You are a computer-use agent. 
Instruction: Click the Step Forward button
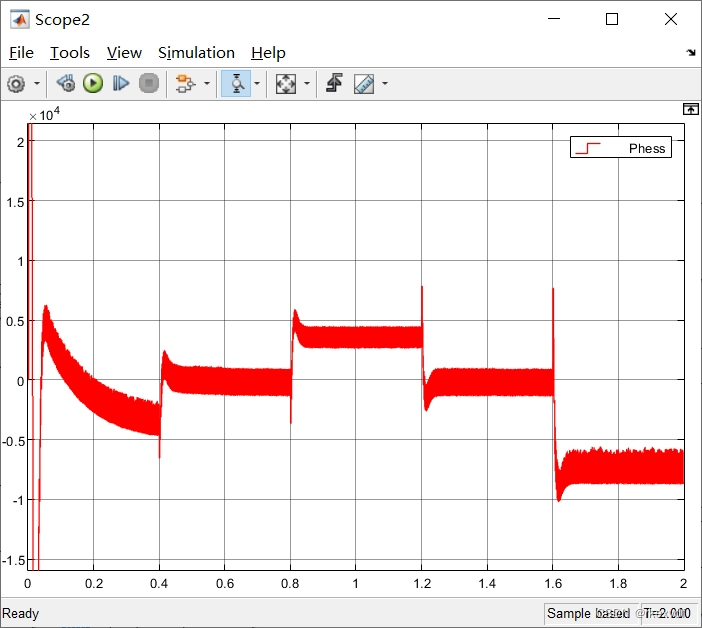[121, 83]
